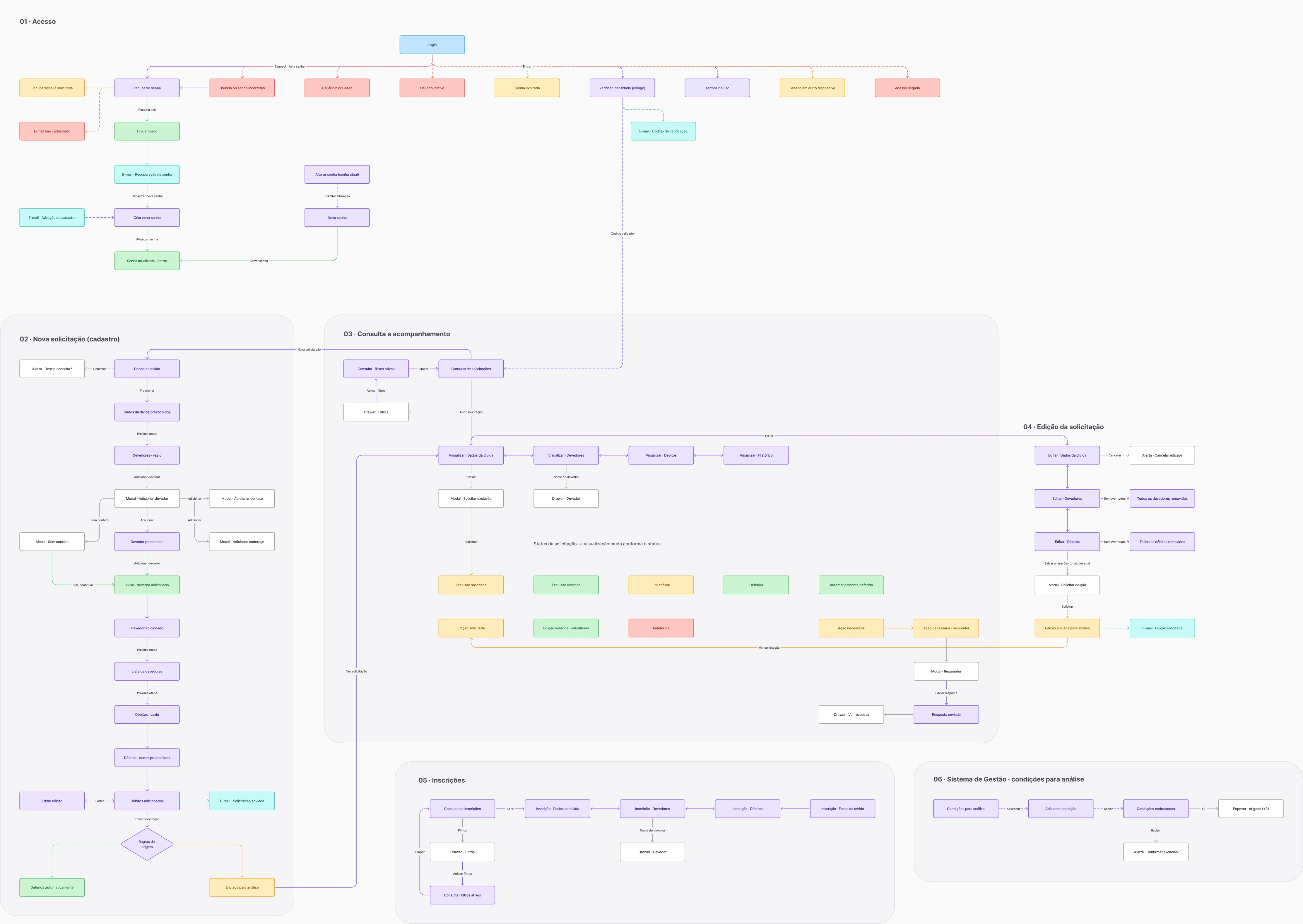Click Ação necessária · responder box
This screenshot has width=1303, height=924.
coord(946,629)
